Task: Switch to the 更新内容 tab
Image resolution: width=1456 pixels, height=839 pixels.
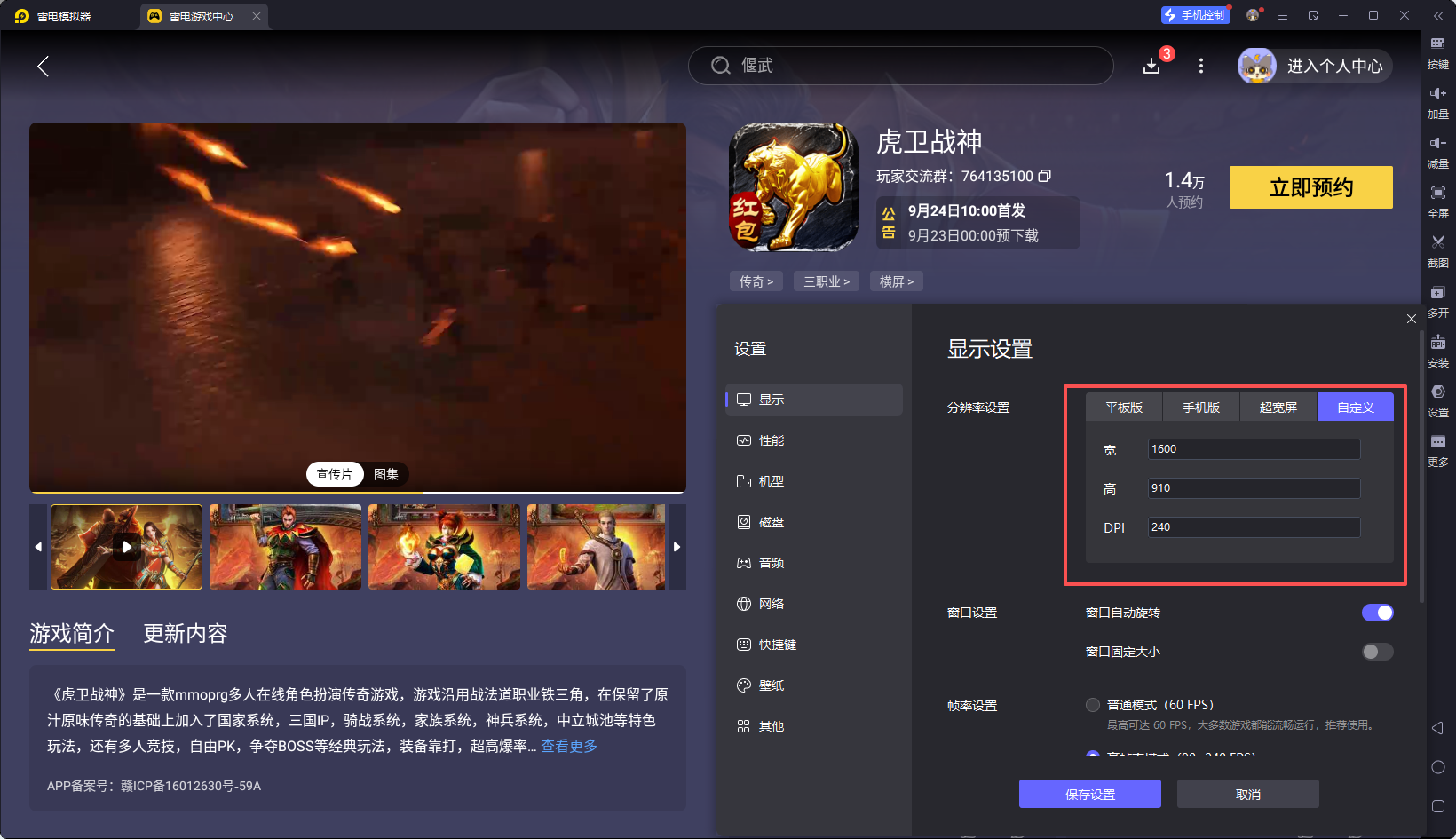Action: tap(185, 633)
